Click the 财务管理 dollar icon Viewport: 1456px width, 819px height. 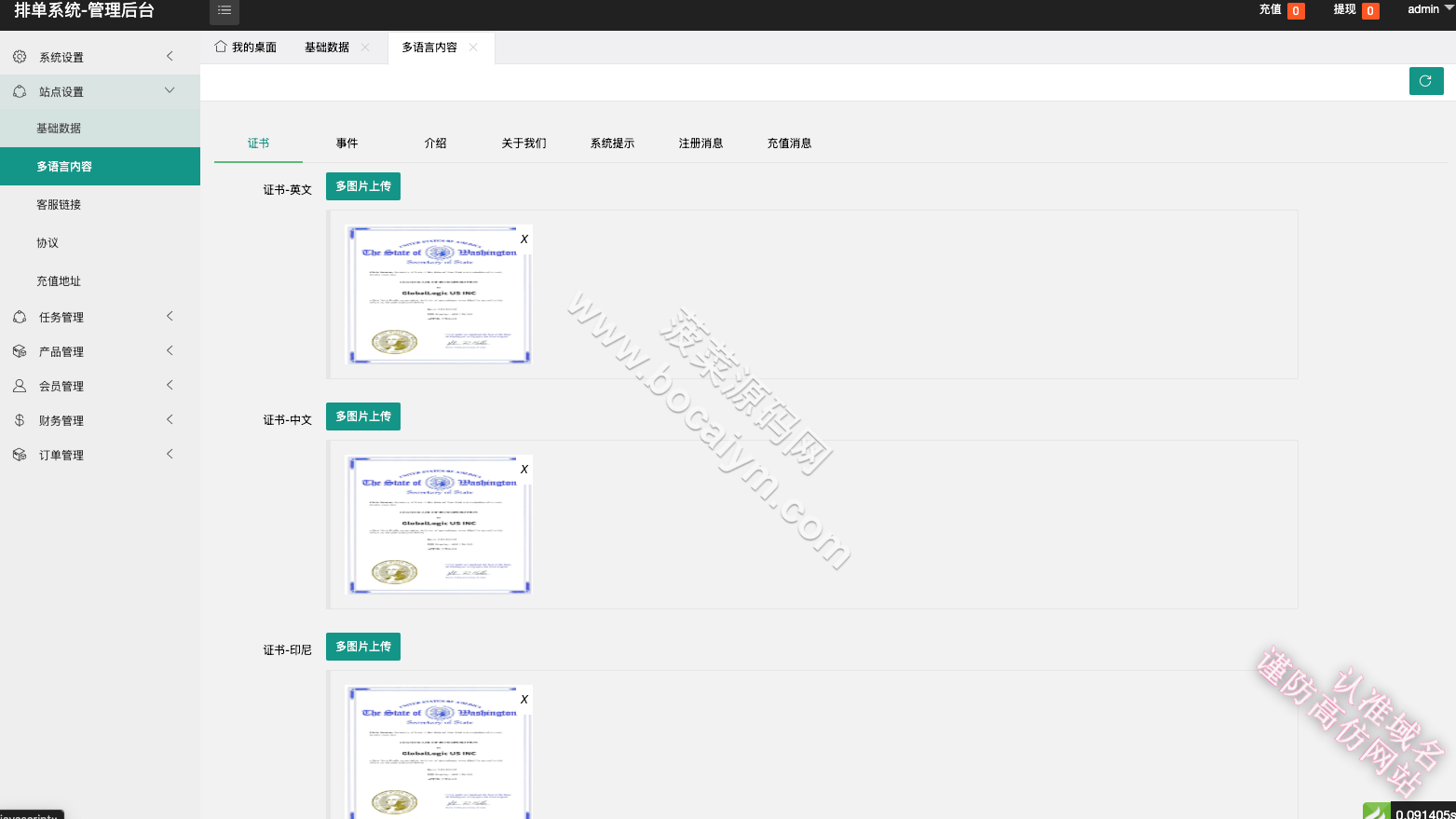20,420
